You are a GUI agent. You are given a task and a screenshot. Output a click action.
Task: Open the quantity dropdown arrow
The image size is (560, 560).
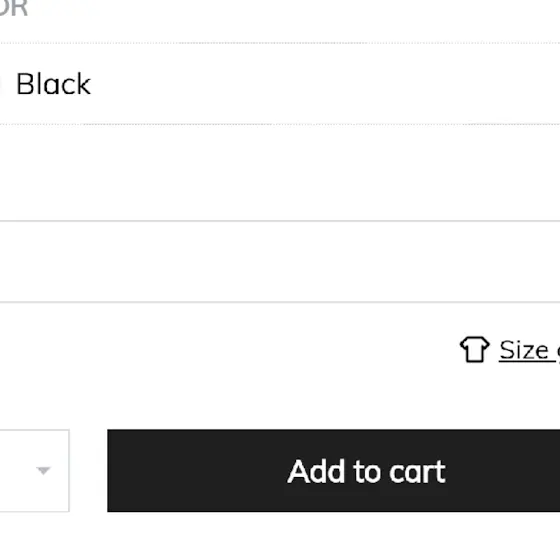pos(44,471)
